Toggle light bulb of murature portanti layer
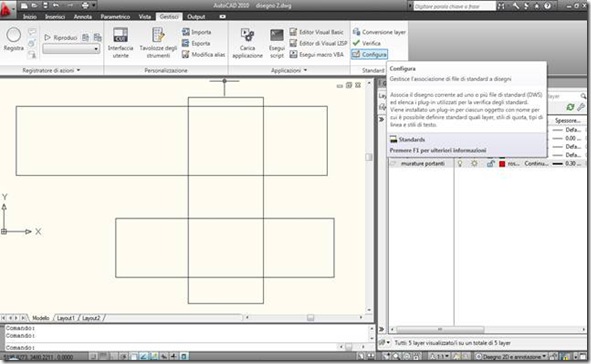This screenshot has height=364, width=591. (x=460, y=164)
